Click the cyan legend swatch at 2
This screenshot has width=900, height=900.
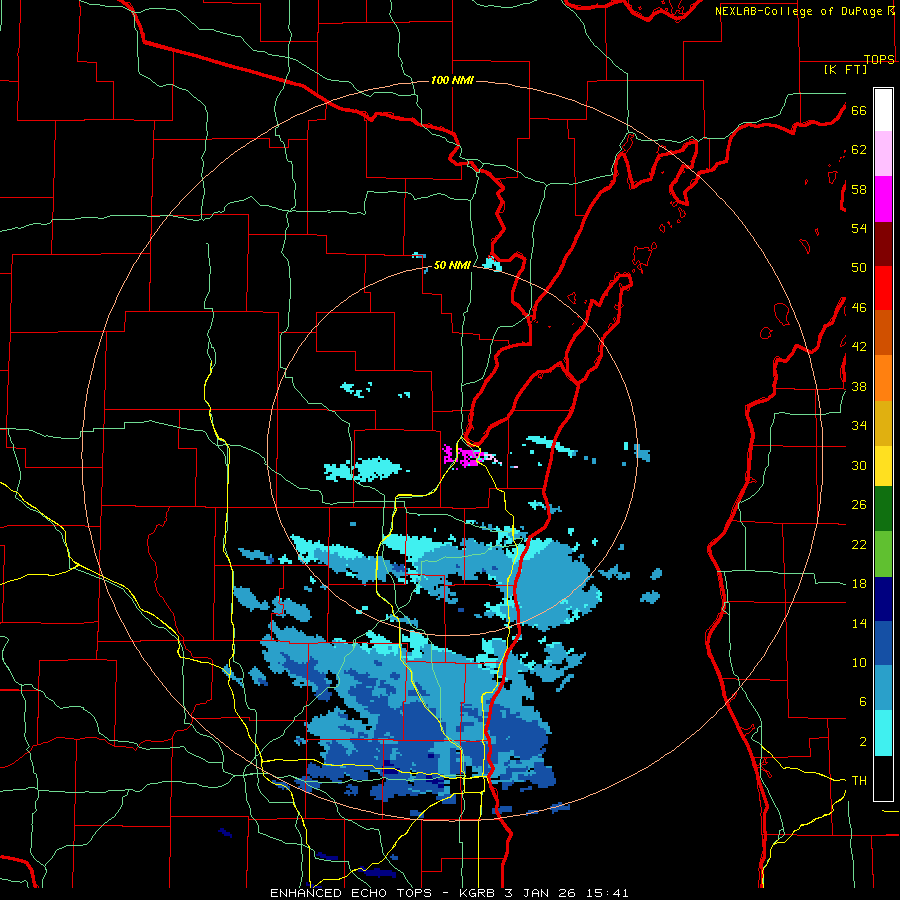(883, 733)
